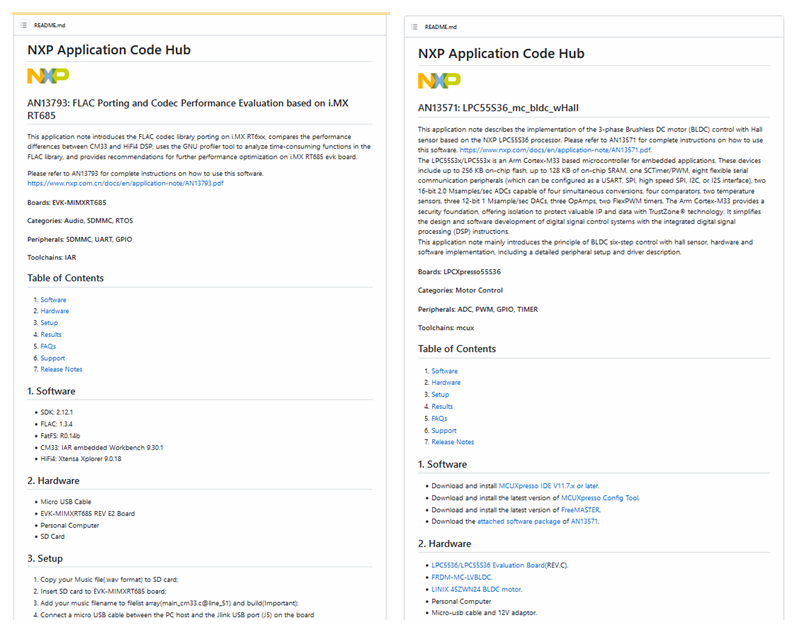Open LINIX 45ZWN24 BLDC motor link
This screenshot has height=632, width=800.
pos(476,589)
